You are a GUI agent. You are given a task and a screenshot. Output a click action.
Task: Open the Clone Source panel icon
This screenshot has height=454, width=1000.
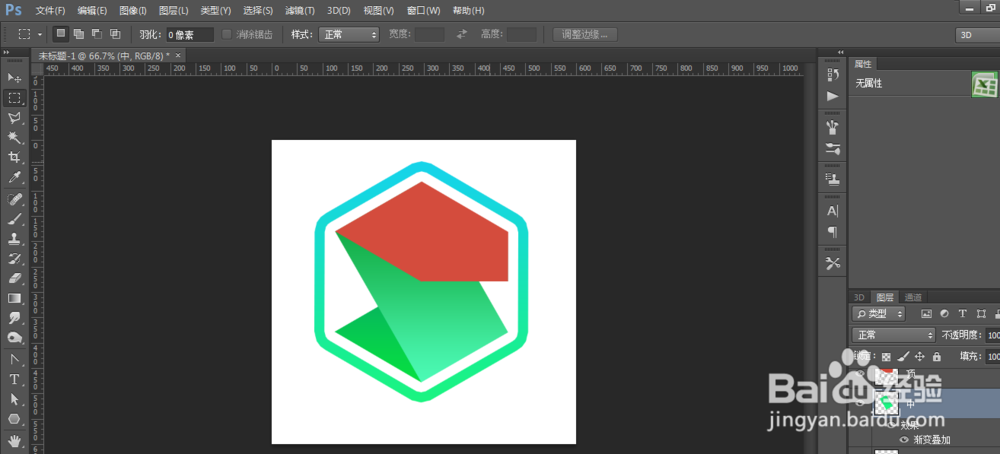832,179
